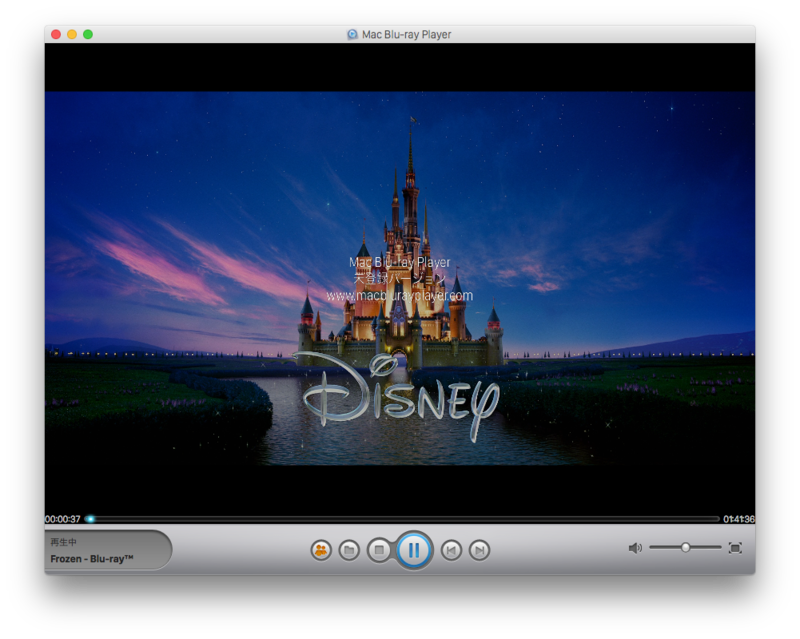Click the middle of the seek bar

pyautogui.click(x=402, y=519)
